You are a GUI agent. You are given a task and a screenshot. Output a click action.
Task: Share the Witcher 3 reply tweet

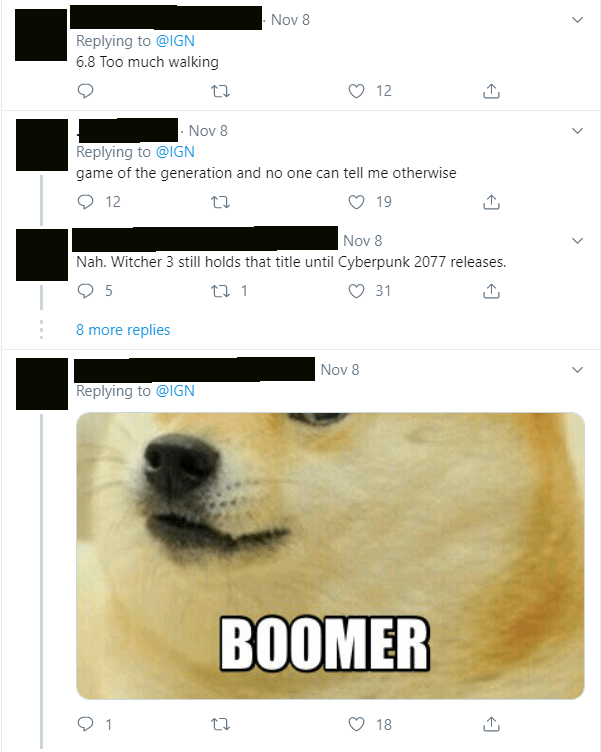pos(491,291)
